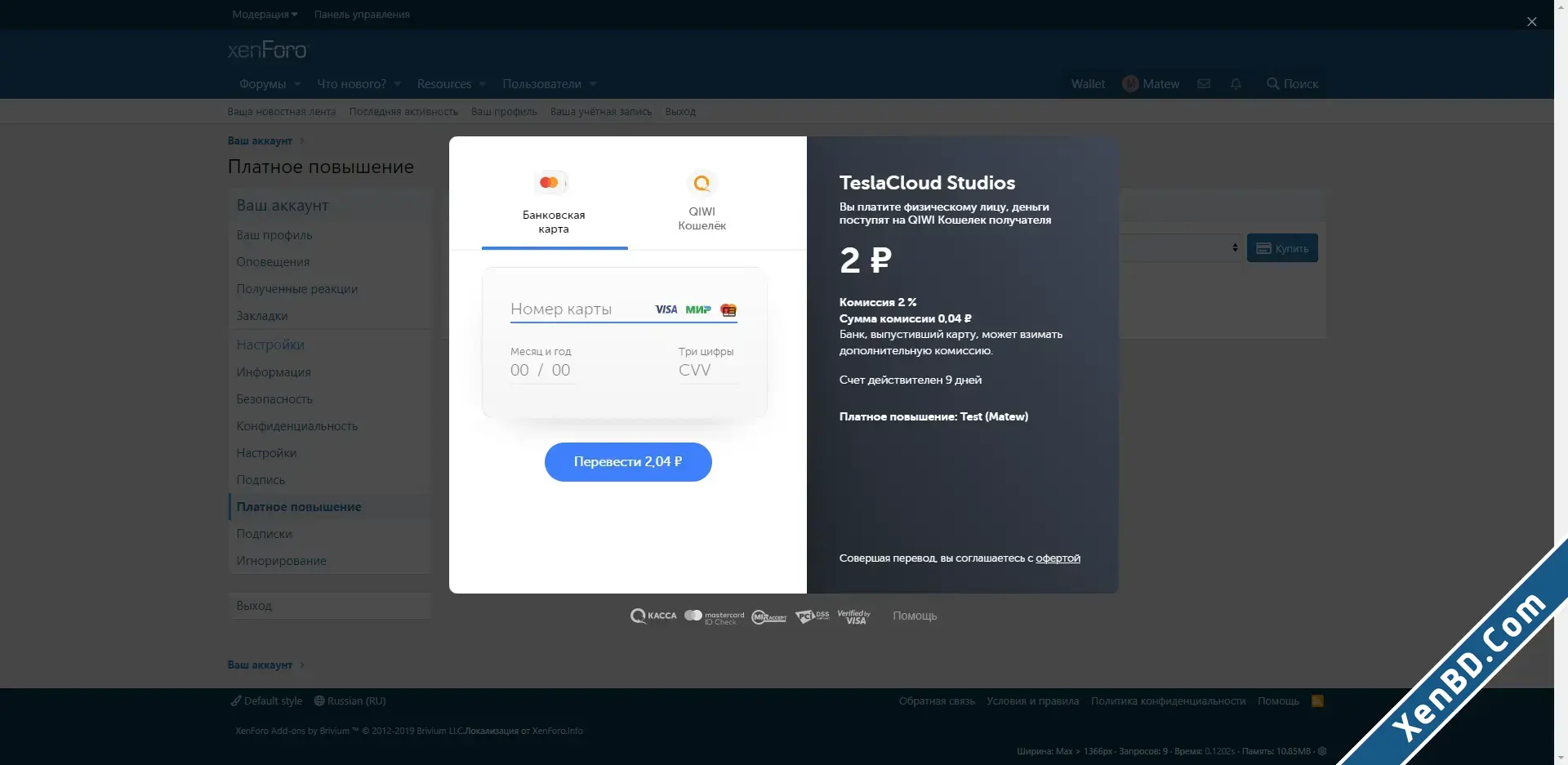The height and width of the screenshot is (765, 1568).
Task: Select Платное повышение in sidebar
Action: click(x=330, y=507)
